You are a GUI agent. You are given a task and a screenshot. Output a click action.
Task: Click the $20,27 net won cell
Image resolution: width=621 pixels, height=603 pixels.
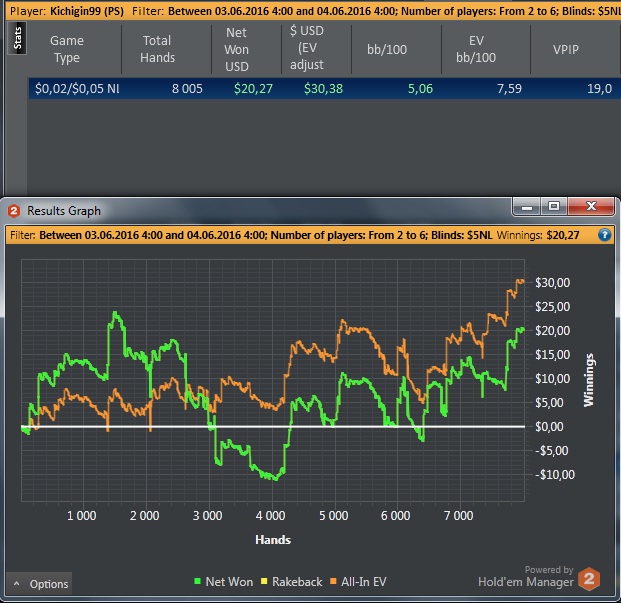(253, 88)
